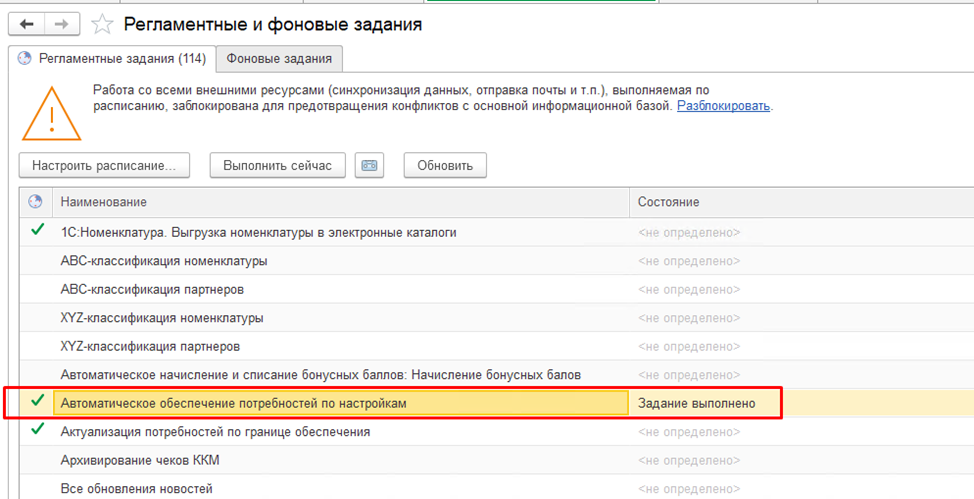
Task: Click green checkmark of 1С:Номенклатура row
Action: coord(37,230)
